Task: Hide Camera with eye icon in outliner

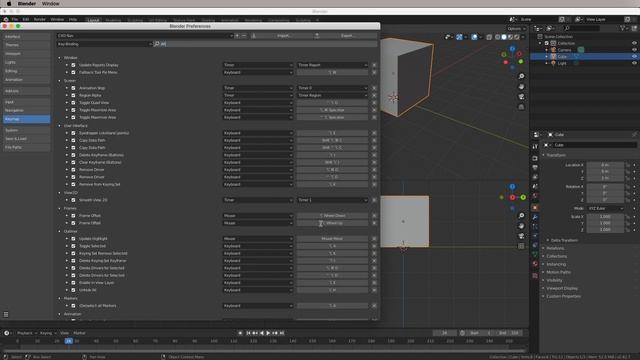Action: 634,50
